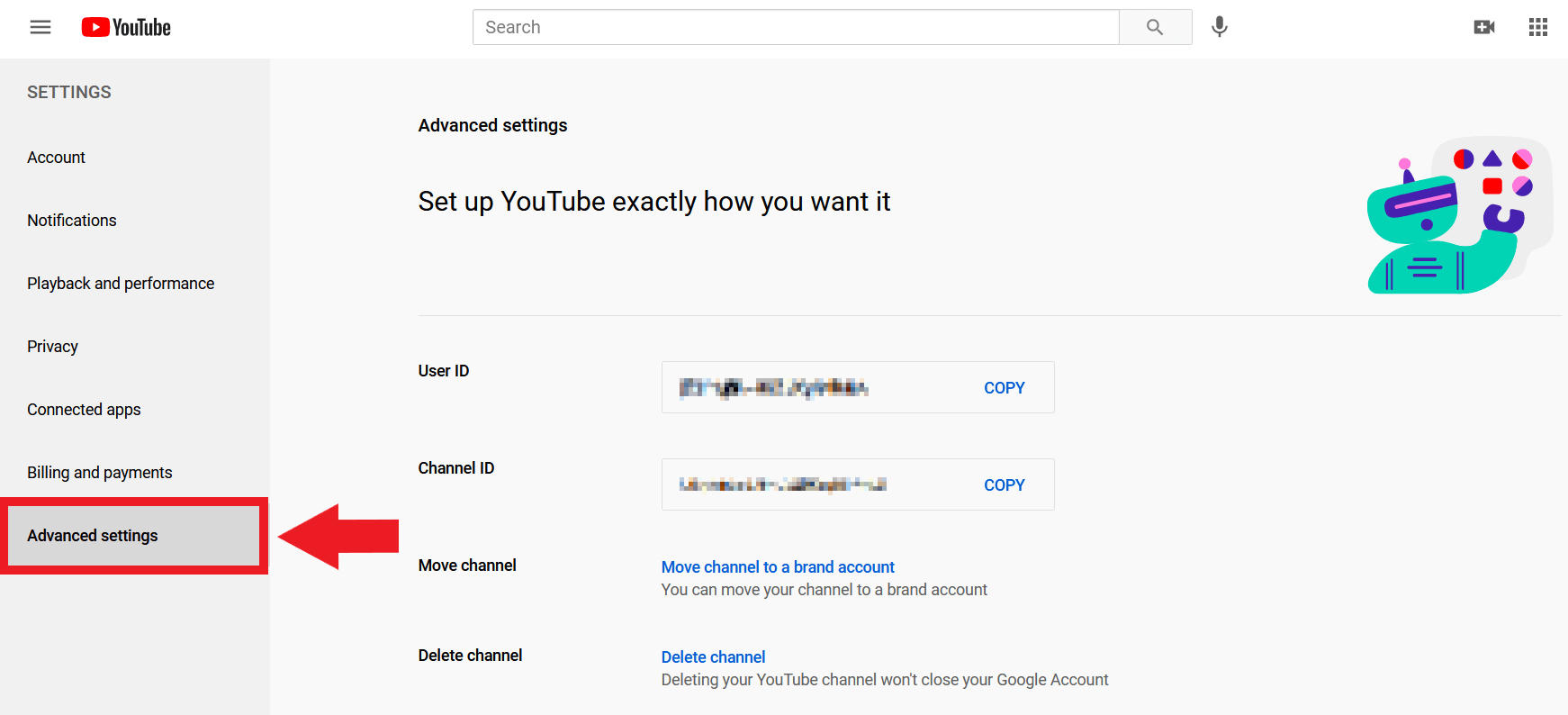Click the Delete channel link
This screenshot has width=1568, height=715.
point(713,657)
